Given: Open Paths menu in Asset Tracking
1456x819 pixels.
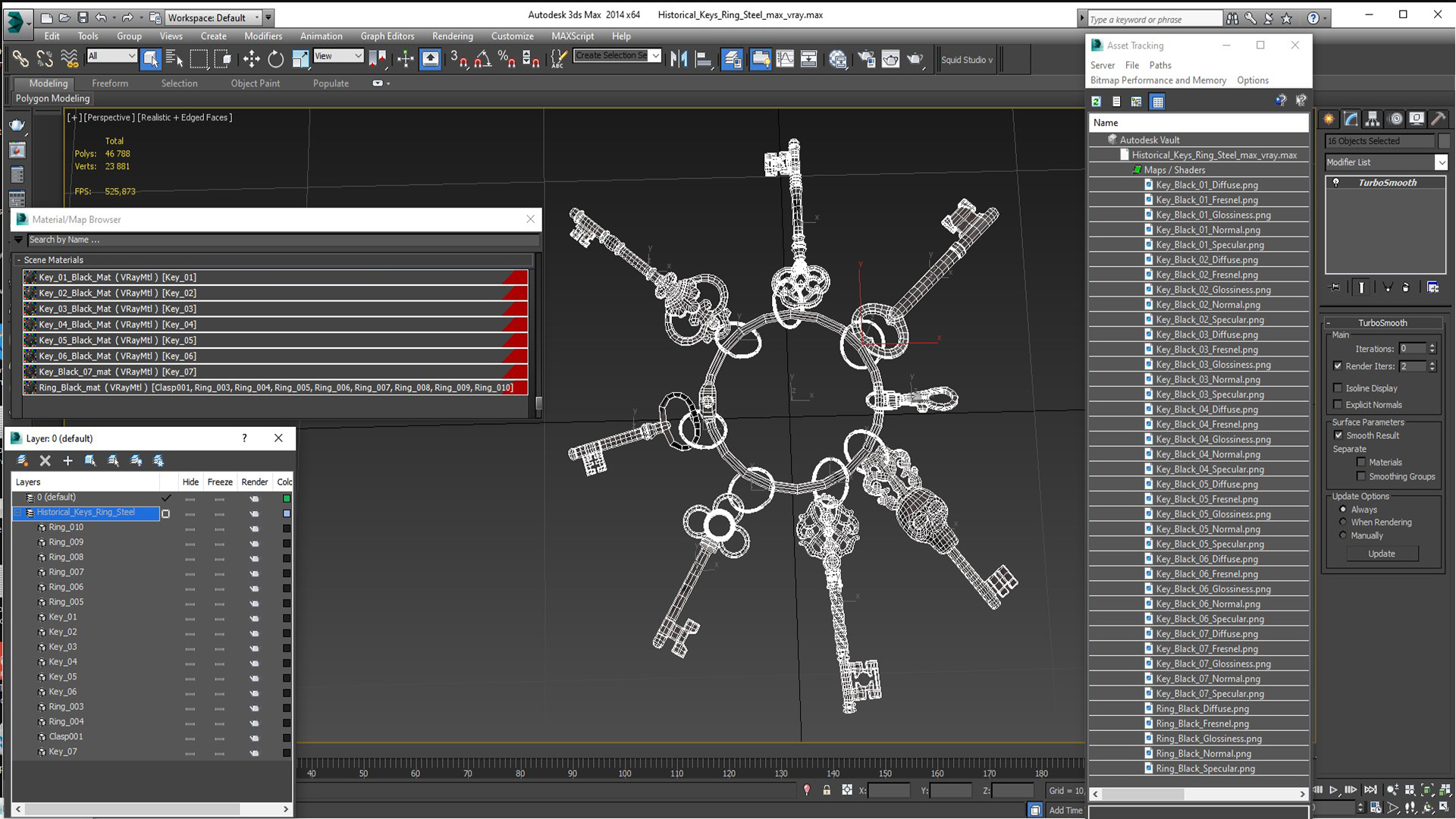Looking at the screenshot, I should point(1160,65).
